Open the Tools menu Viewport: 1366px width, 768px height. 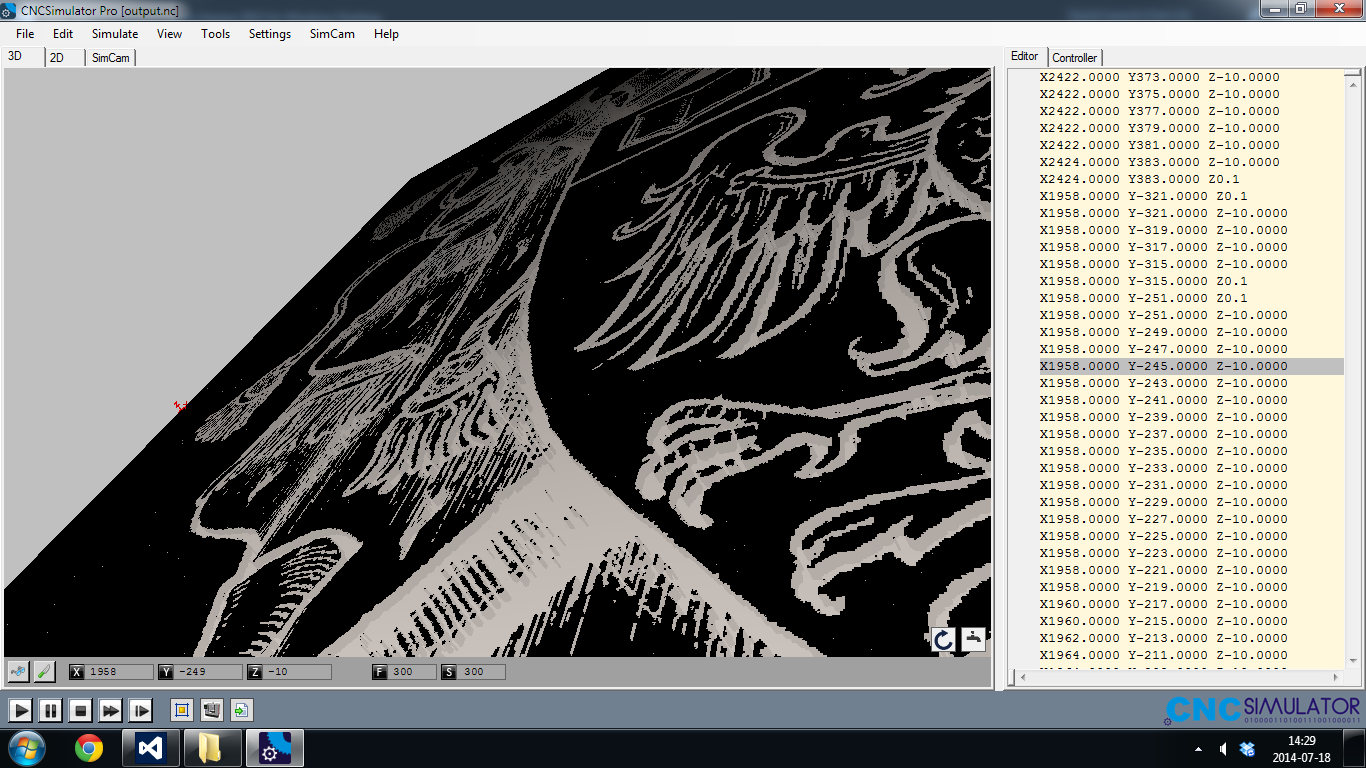(215, 33)
